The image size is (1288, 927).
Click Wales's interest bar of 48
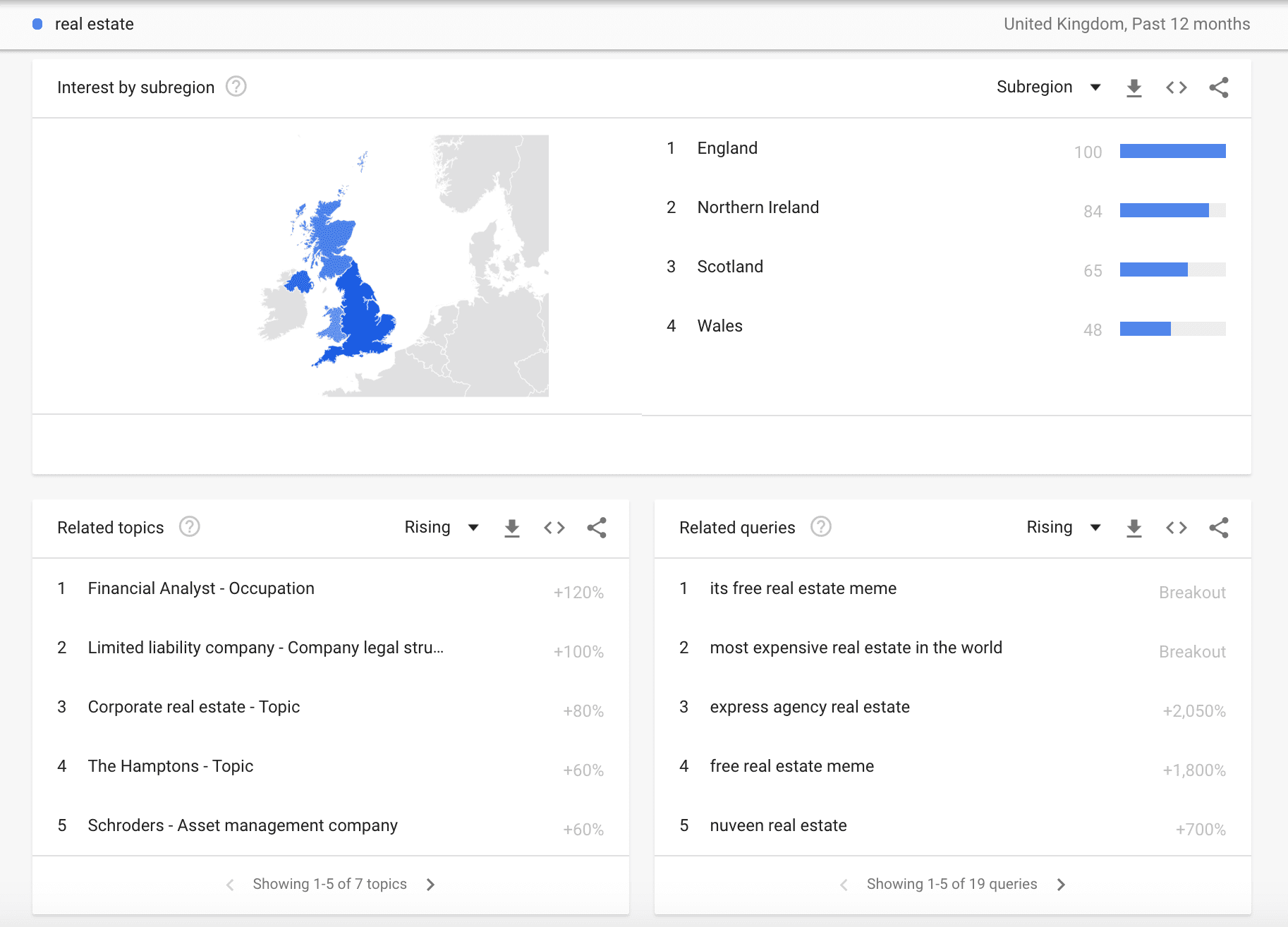(1172, 329)
